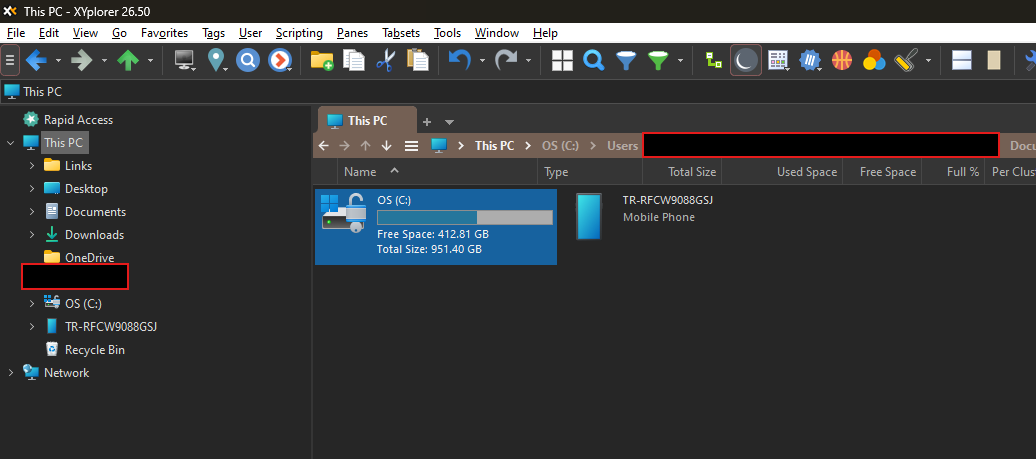
Task: Open the Favorites menu
Action: [164, 33]
